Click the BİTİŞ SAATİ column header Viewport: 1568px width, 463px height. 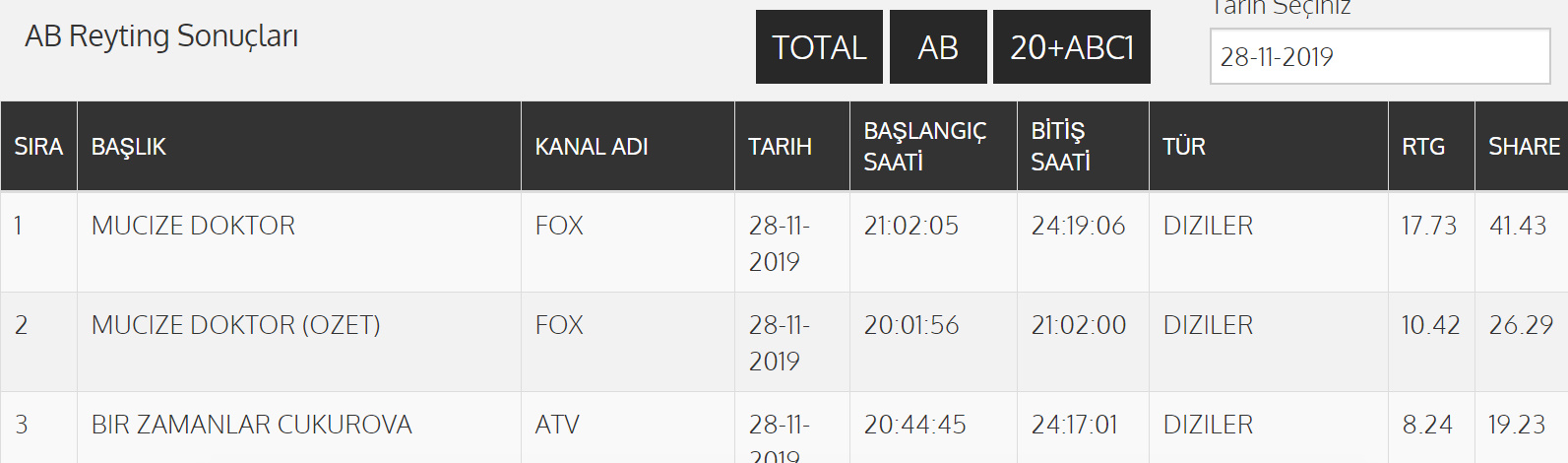[1060, 147]
